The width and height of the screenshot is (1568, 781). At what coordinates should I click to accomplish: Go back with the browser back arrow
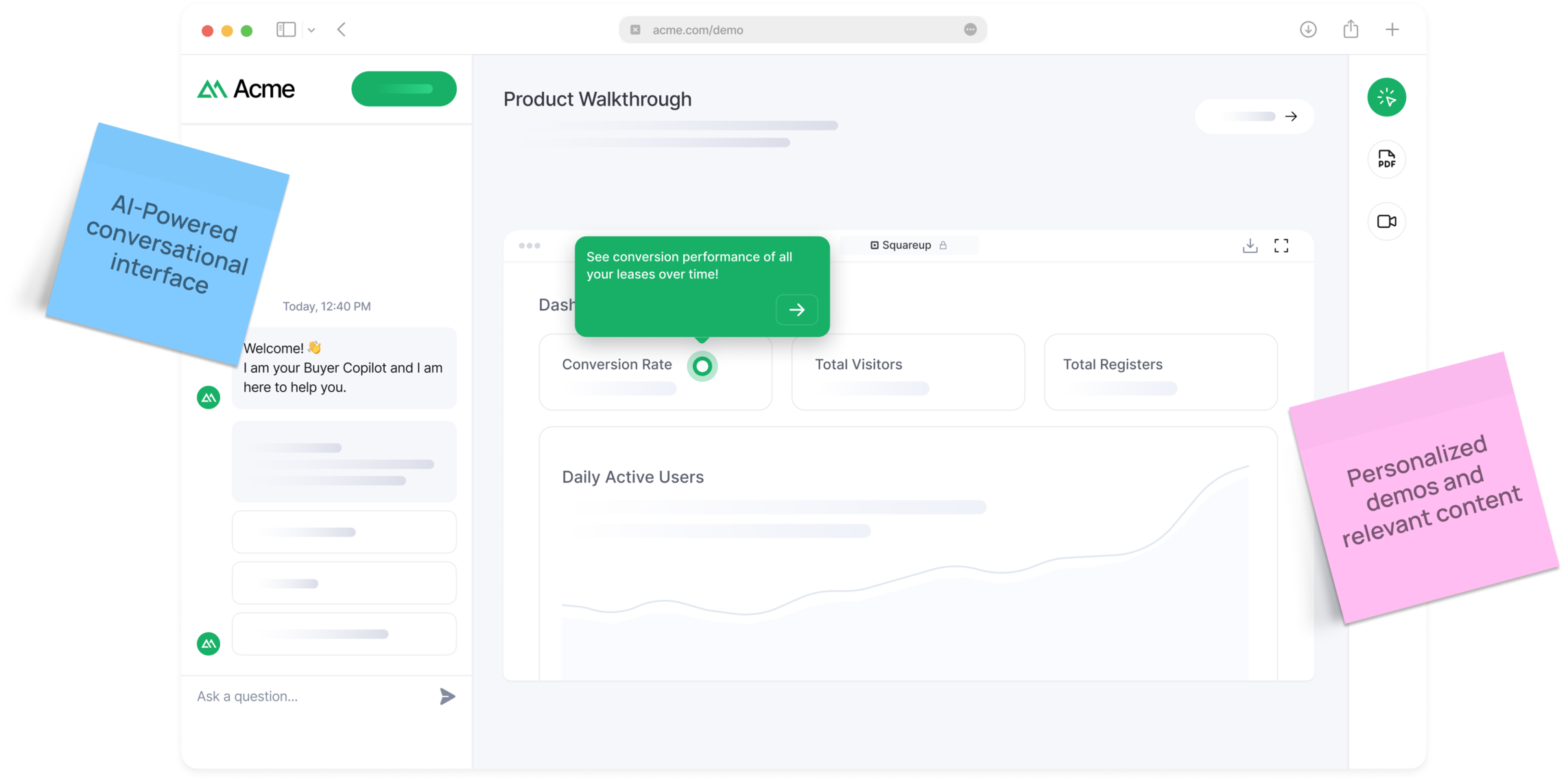[x=342, y=30]
